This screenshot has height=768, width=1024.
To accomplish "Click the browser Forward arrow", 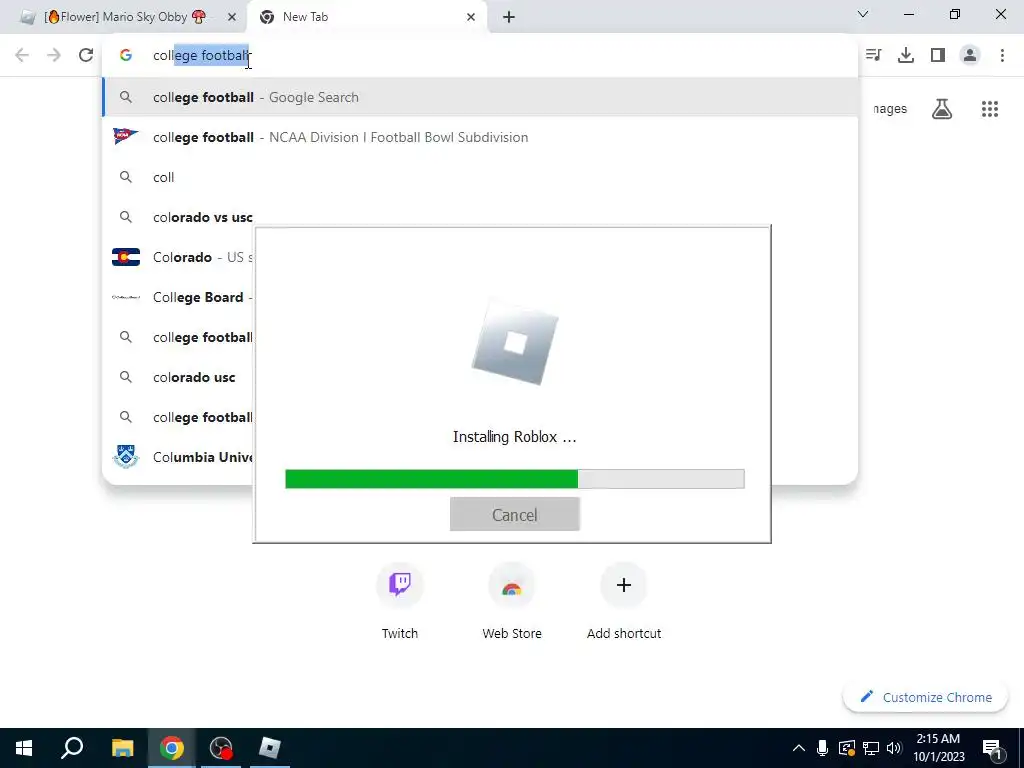I will (x=54, y=56).
